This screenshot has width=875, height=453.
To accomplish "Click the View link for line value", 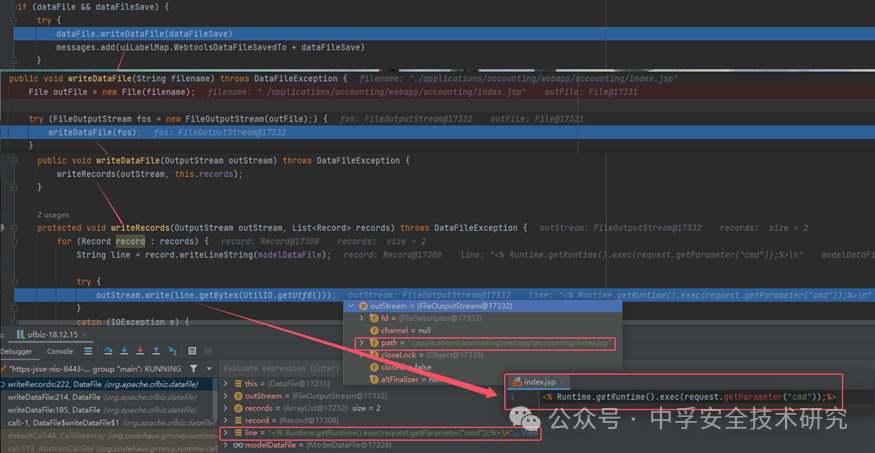I will 529,433.
